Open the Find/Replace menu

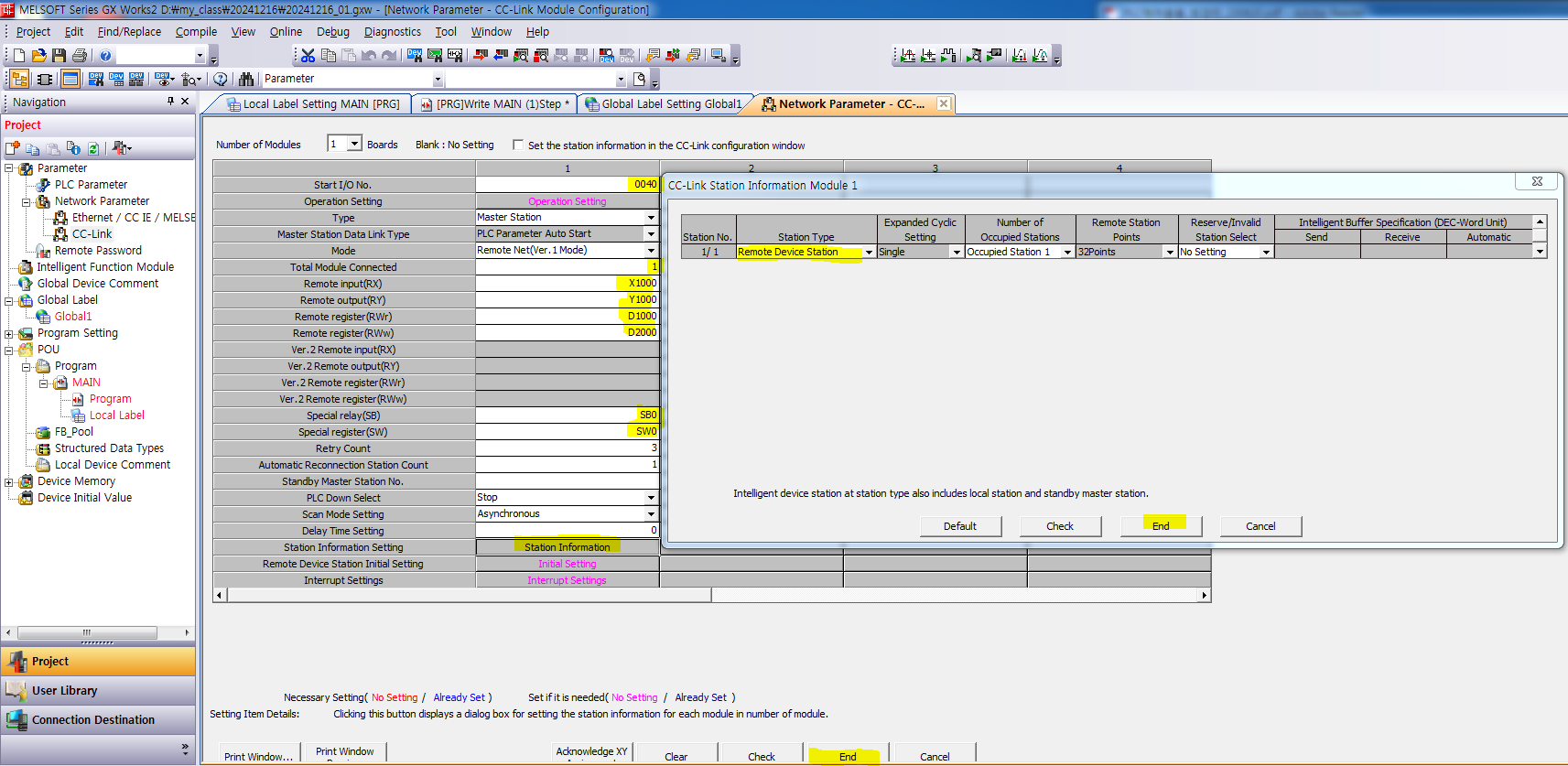coord(129,31)
